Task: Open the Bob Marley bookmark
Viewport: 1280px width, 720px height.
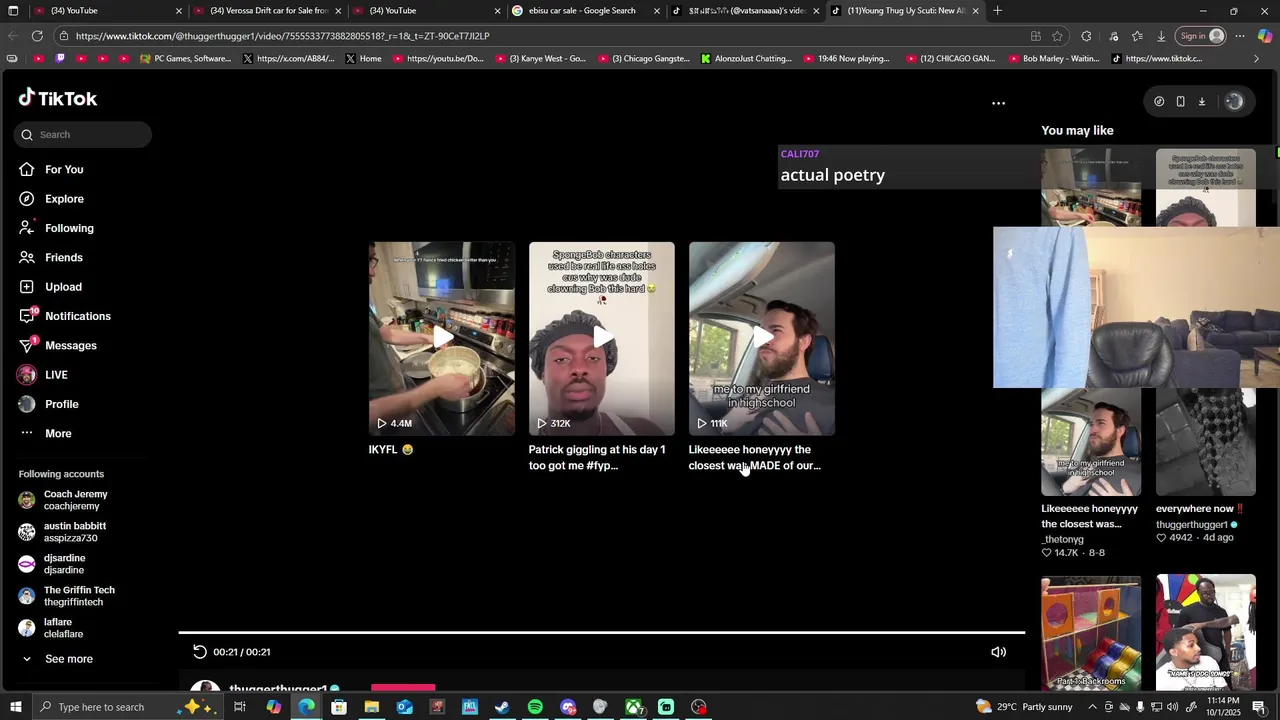Action: (1053, 59)
